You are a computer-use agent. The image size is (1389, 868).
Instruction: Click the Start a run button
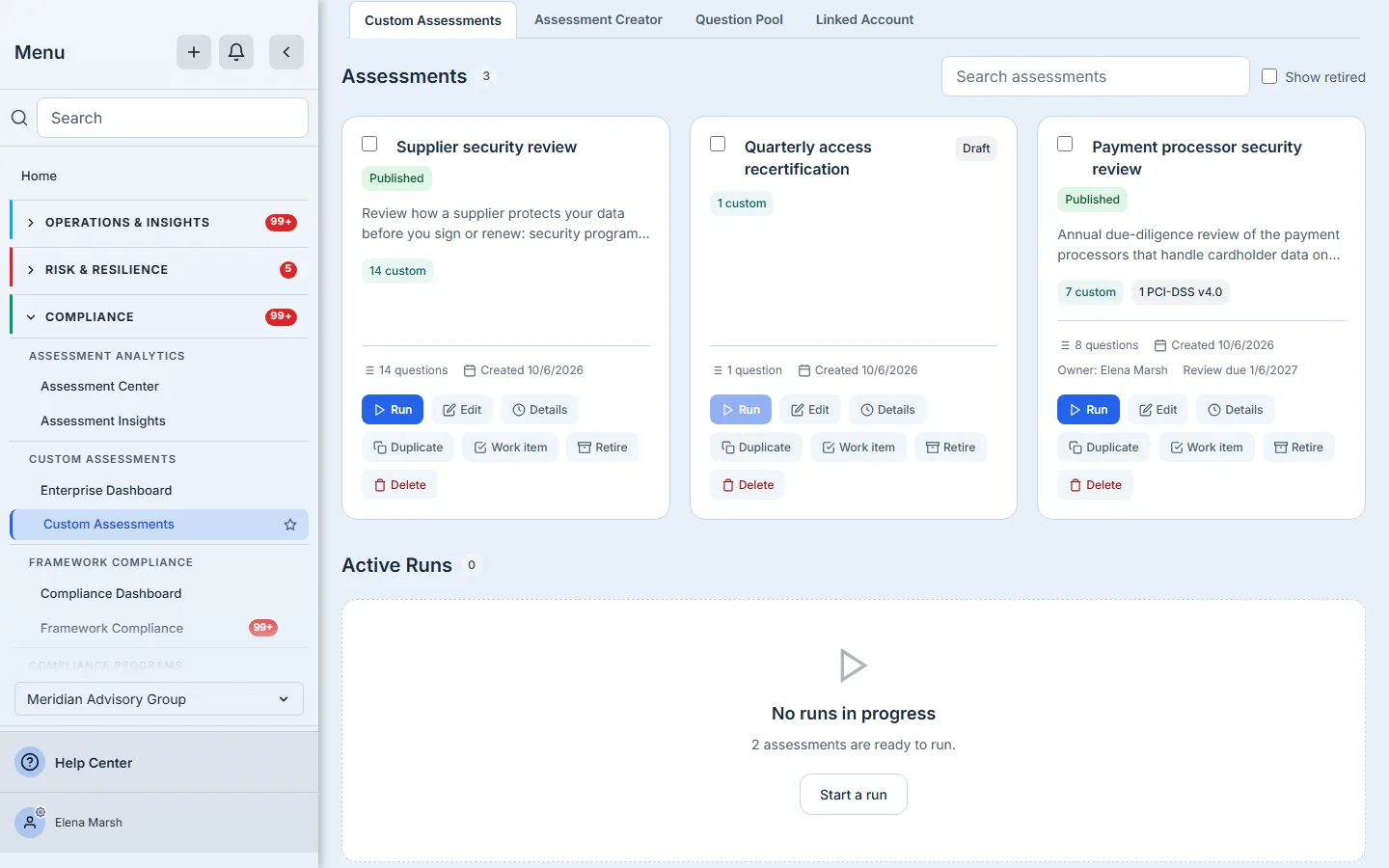tap(854, 795)
